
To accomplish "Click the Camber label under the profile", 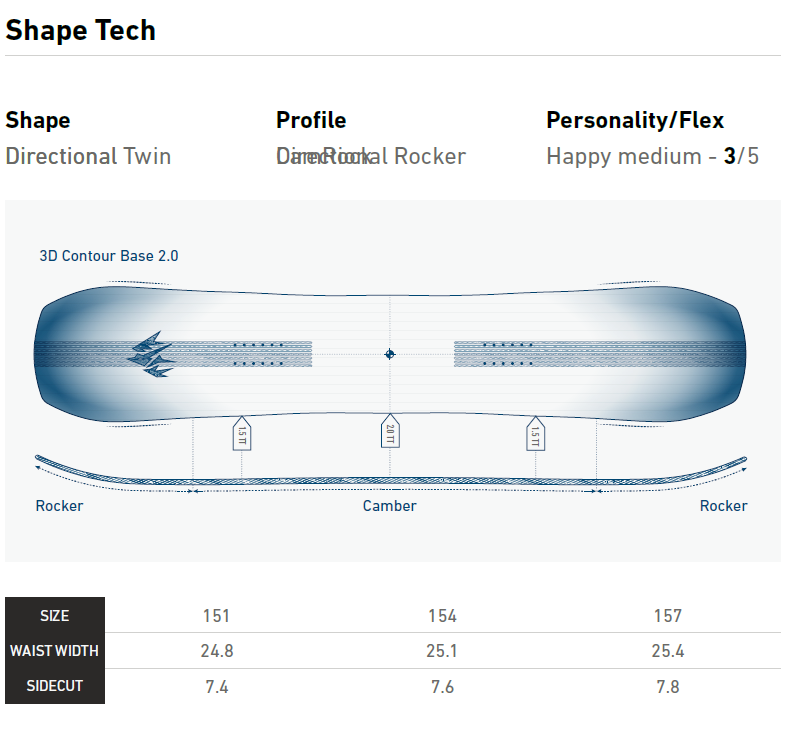I will click(390, 506).
